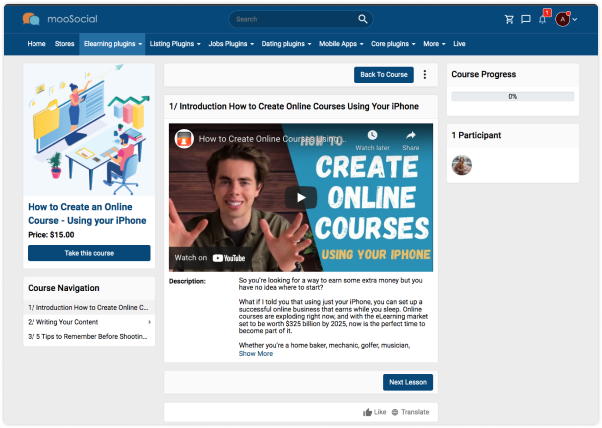Select lesson 3/ 5 Tips to Remember Before Shootin...
Image resolution: width=602 pixels, height=428 pixels.
coord(88,337)
